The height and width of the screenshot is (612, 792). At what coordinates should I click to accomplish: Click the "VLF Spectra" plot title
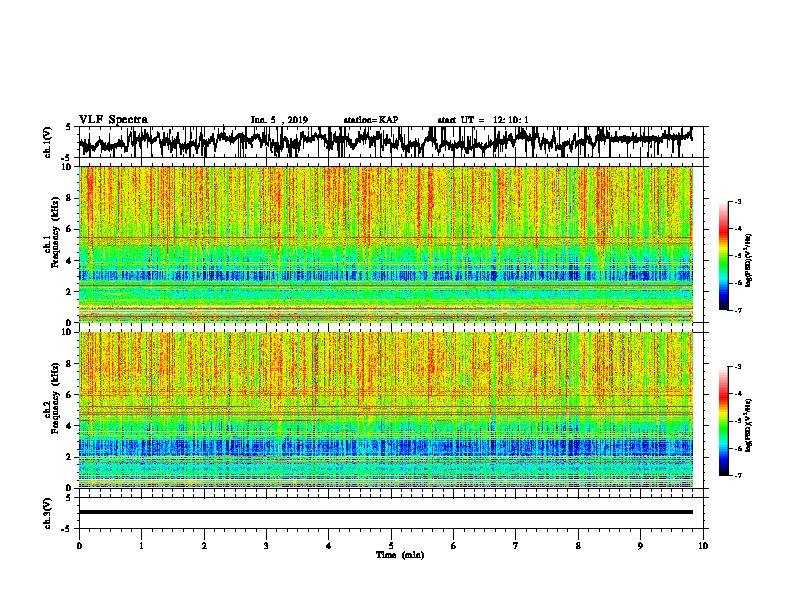(x=113, y=120)
